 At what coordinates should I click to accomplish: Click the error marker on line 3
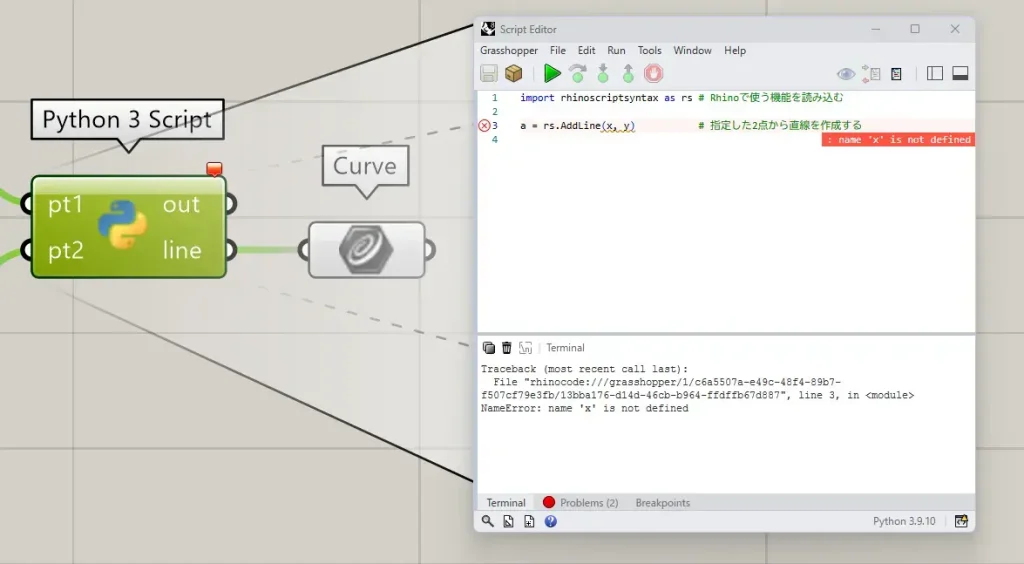coord(485,126)
